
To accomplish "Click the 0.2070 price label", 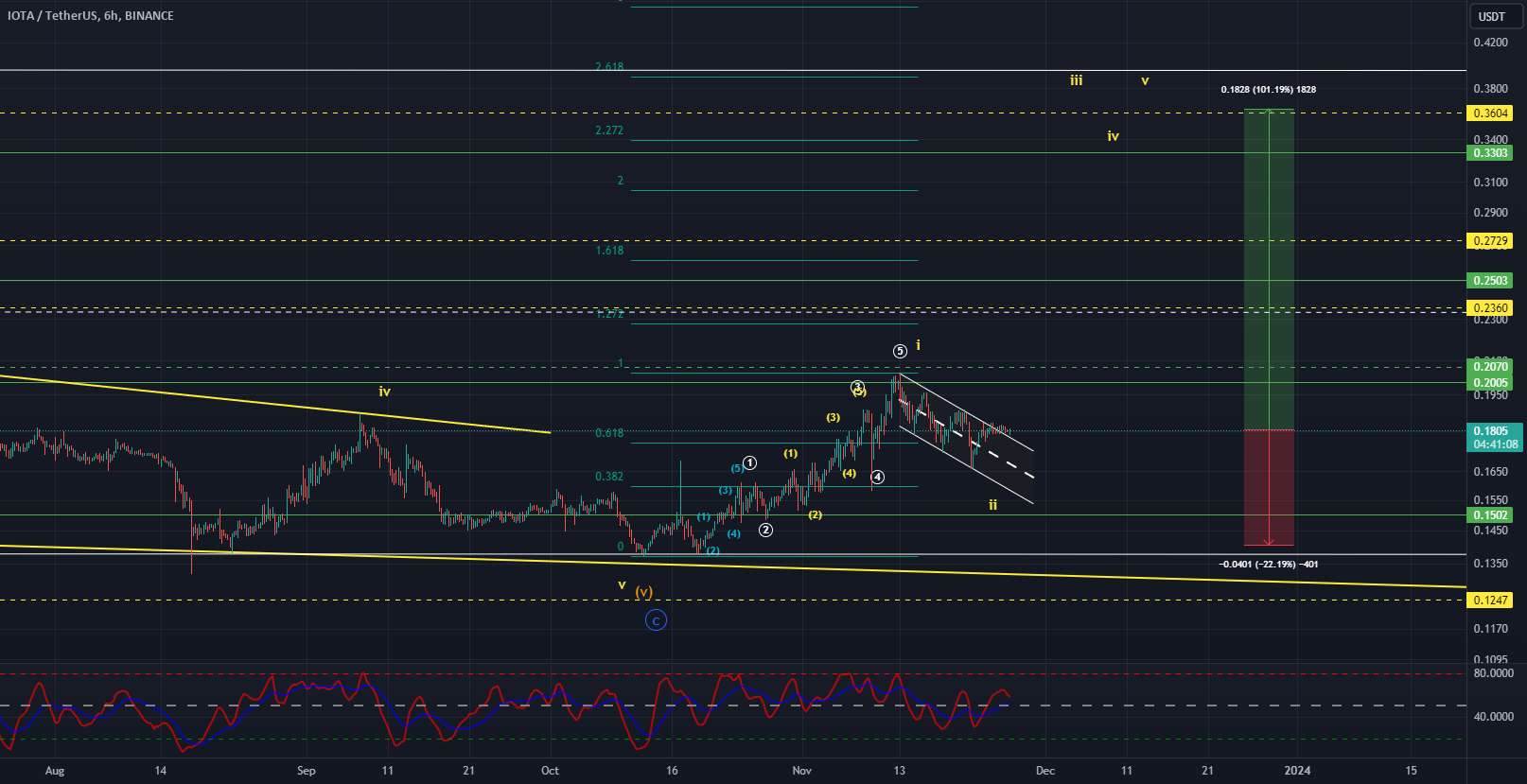I will click(x=1490, y=366).
